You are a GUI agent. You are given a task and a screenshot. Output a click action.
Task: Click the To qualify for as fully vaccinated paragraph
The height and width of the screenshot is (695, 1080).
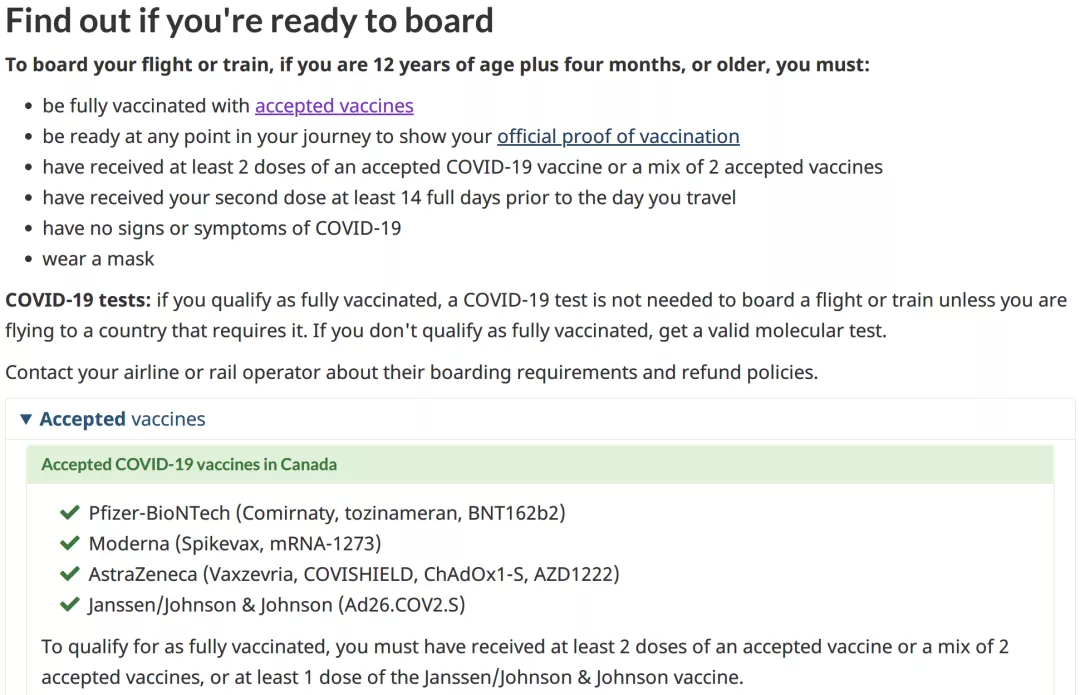pyautogui.click(x=525, y=662)
